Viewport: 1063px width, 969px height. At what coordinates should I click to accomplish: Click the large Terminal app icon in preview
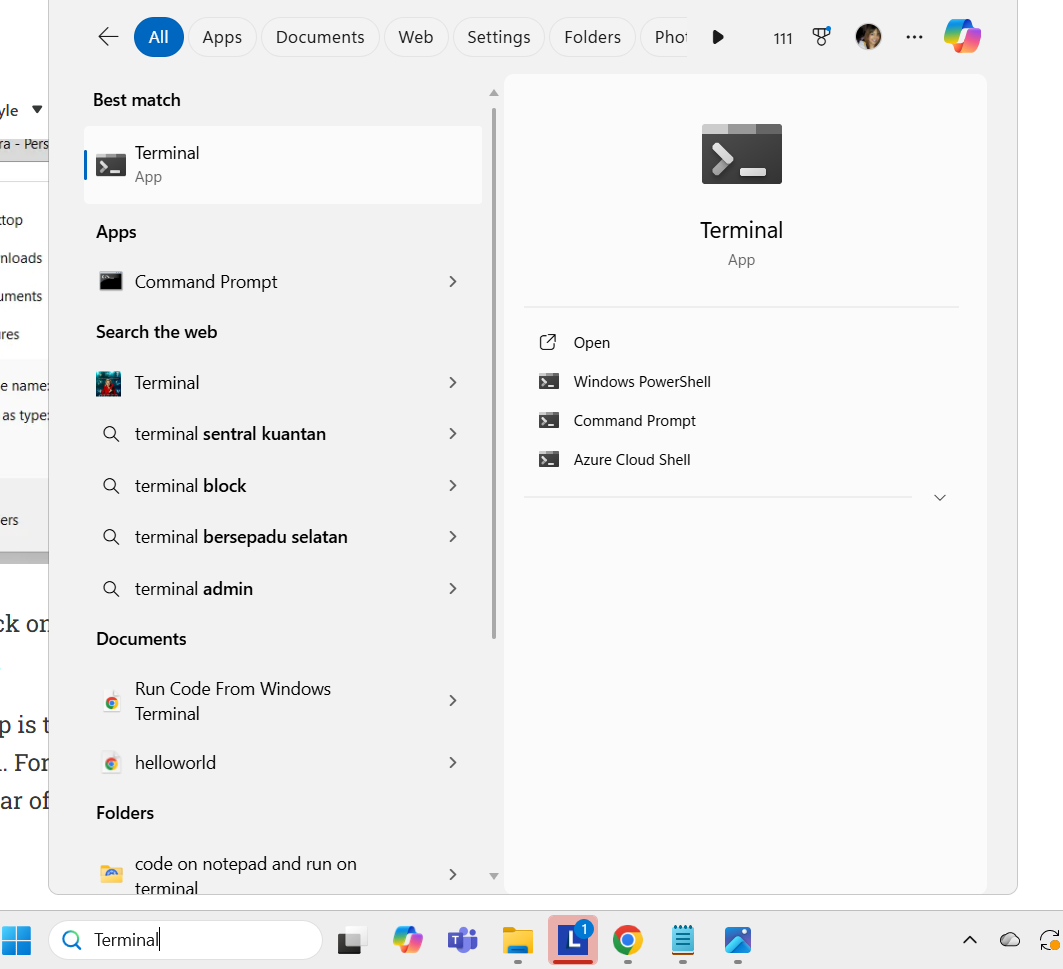pyautogui.click(x=742, y=154)
